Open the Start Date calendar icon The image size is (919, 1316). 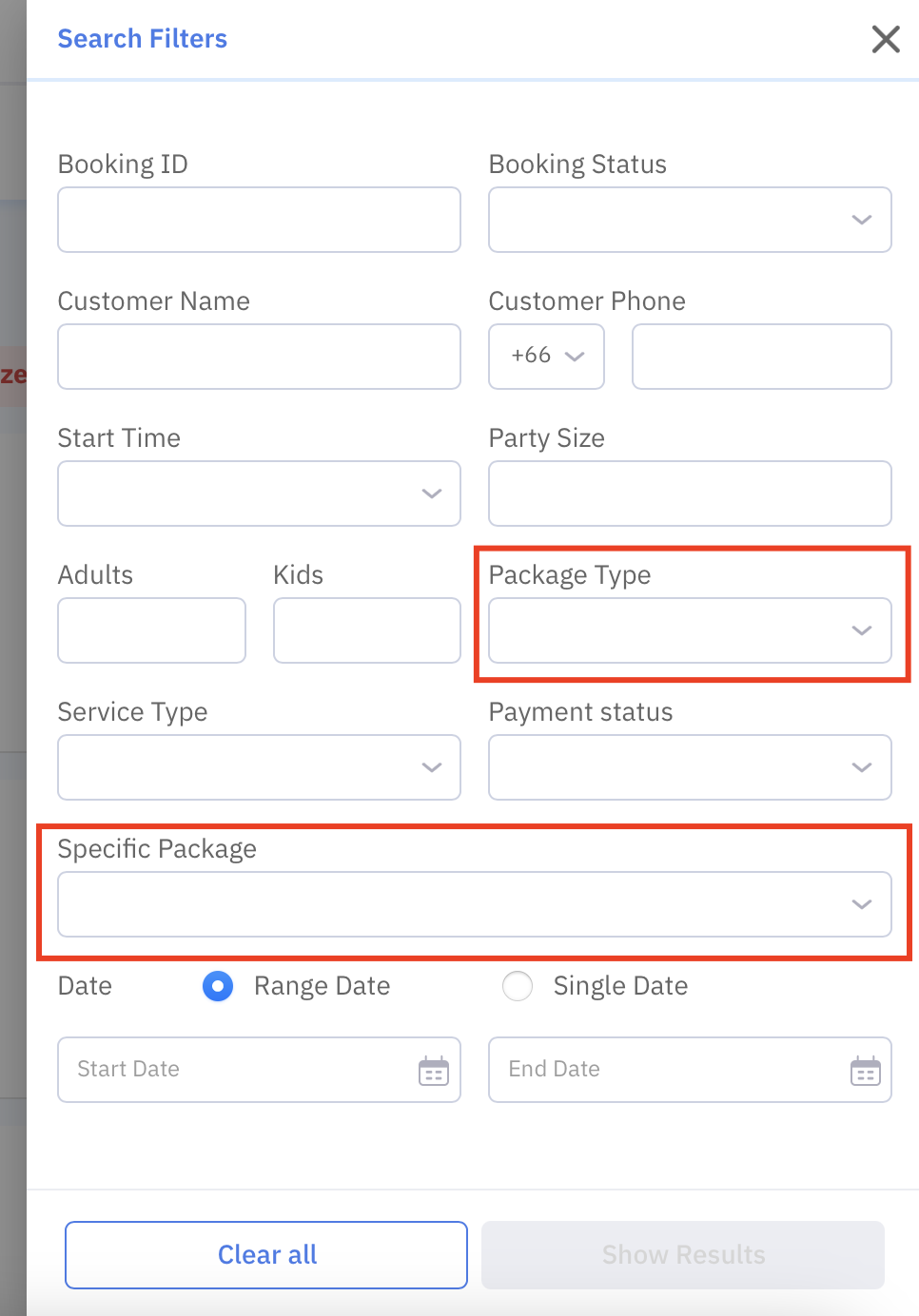(x=434, y=1071)
